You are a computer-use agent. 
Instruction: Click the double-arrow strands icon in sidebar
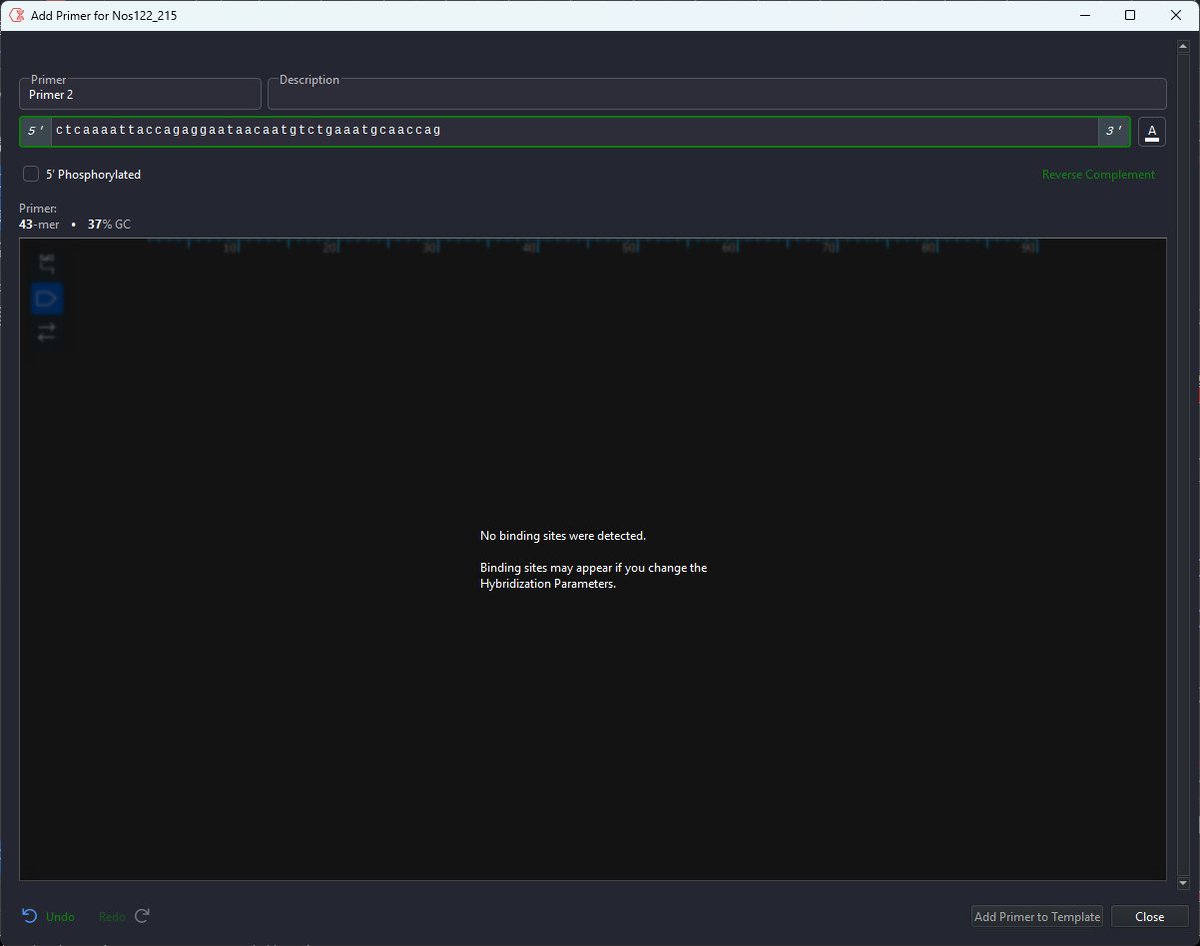(47, 332)
